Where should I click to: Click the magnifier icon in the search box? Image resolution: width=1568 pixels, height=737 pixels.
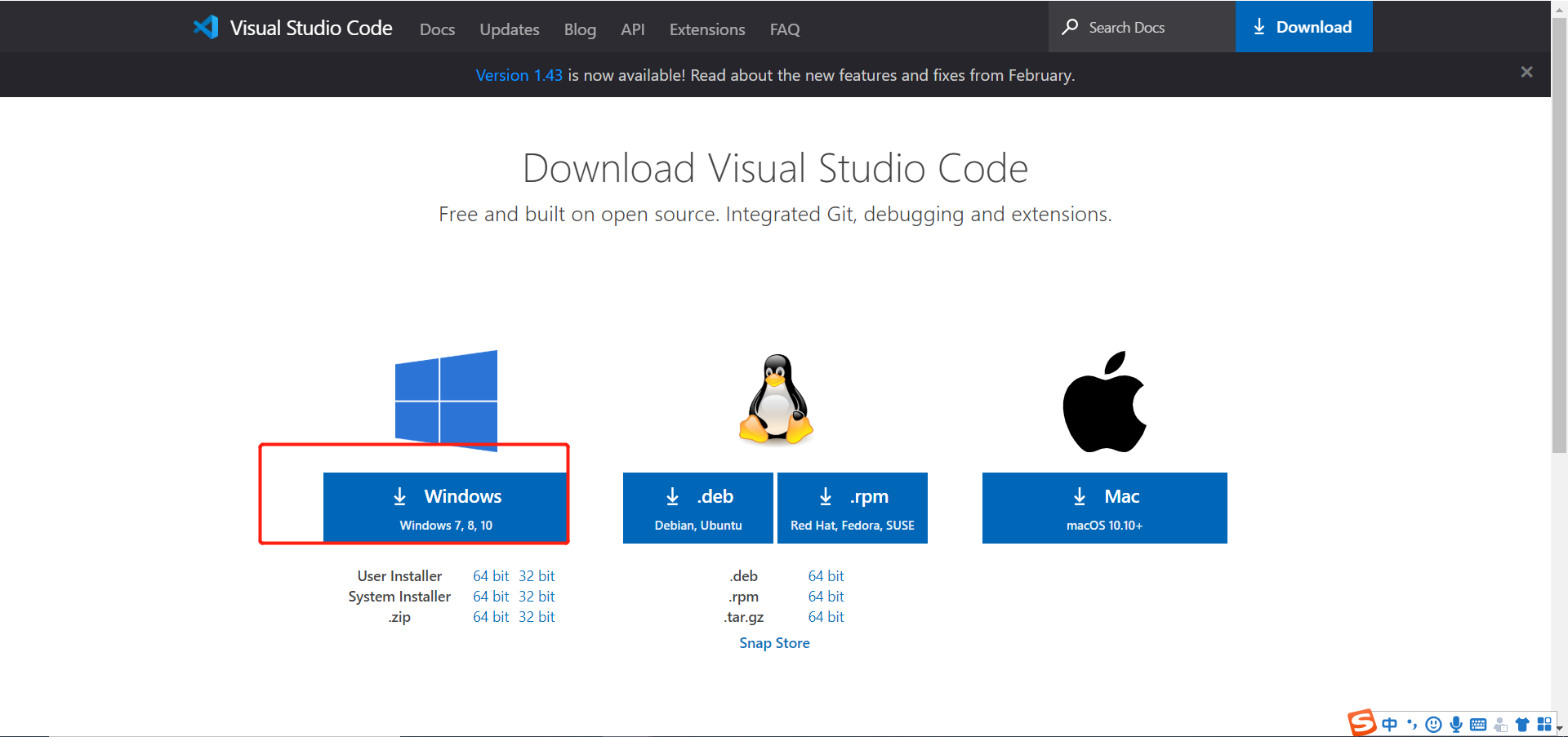click(x=1070, y=27)
